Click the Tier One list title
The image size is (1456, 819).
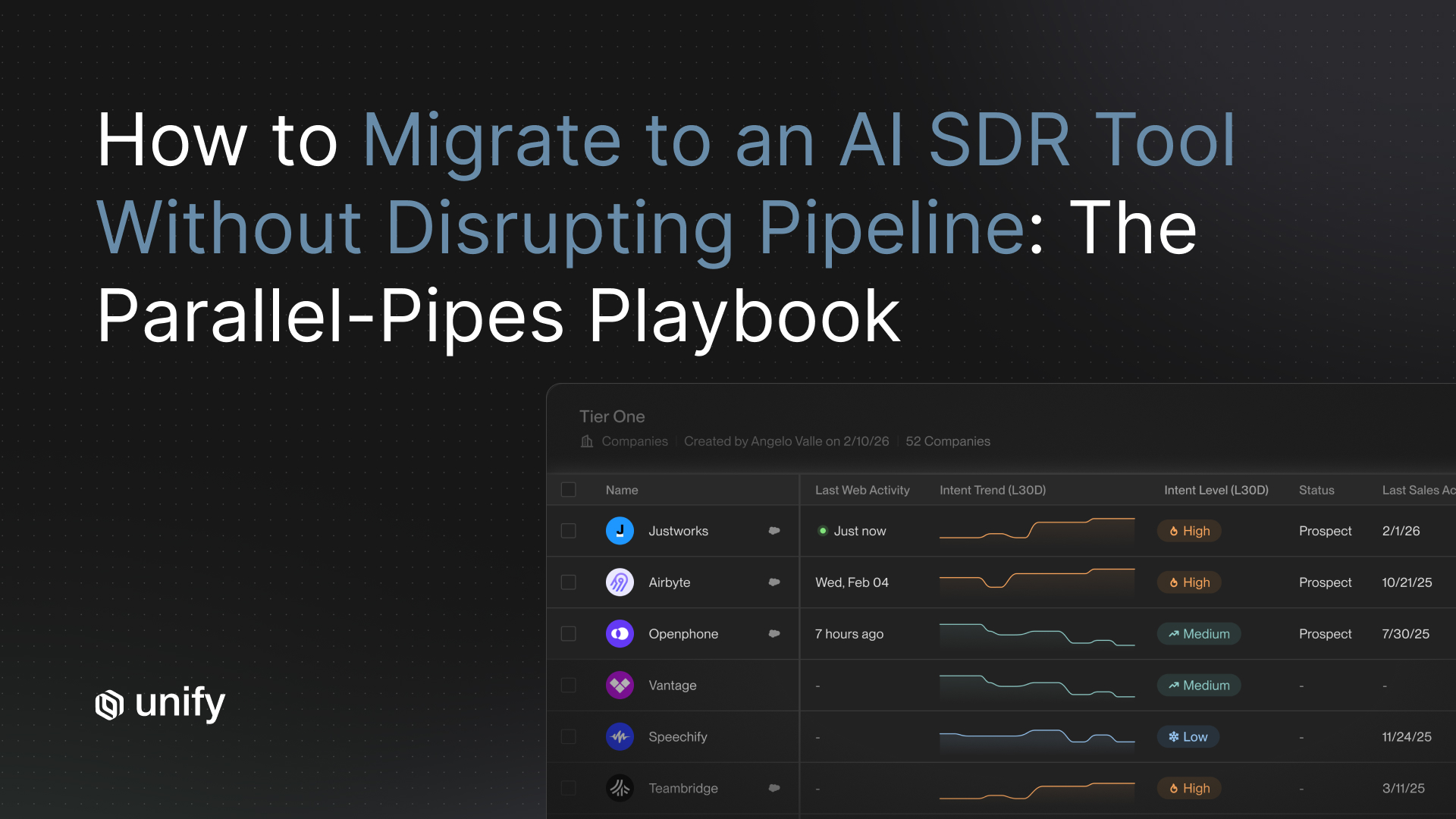pyautogui.click(x=612, y=416)
